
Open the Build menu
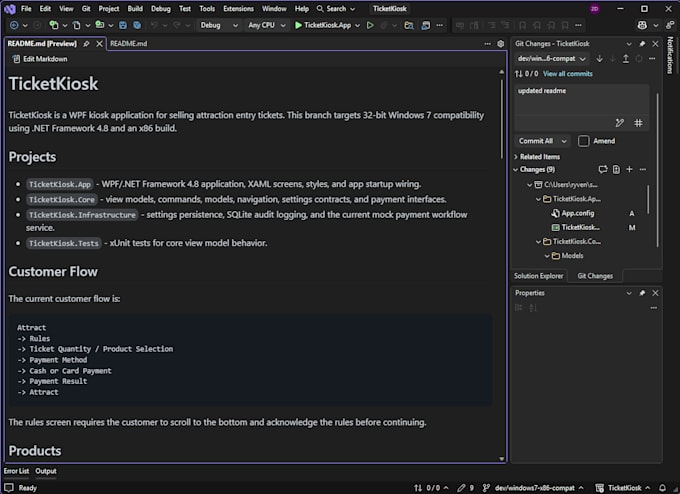coord(135,9)
